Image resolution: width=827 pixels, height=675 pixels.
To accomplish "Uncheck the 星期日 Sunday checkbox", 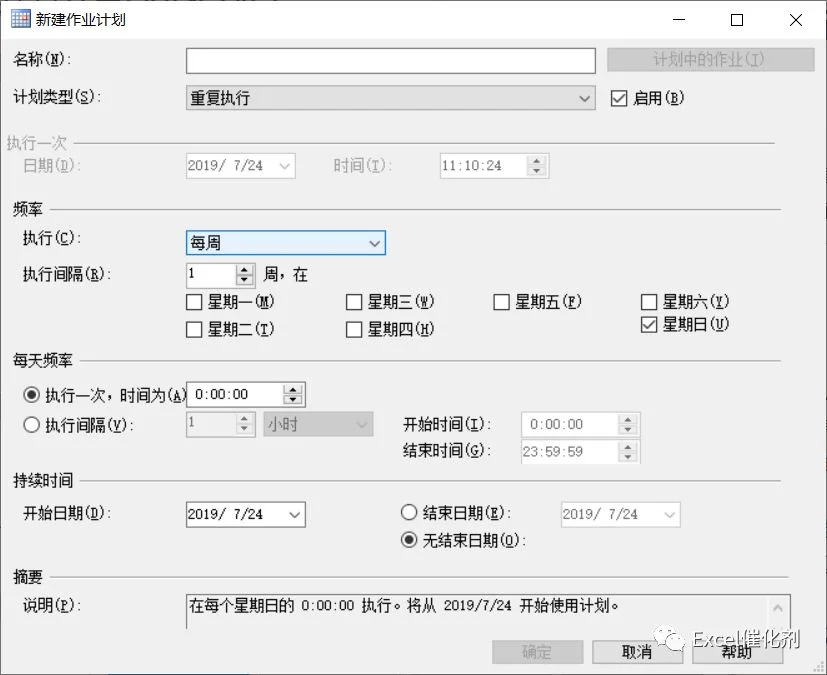I will [649, 325].
